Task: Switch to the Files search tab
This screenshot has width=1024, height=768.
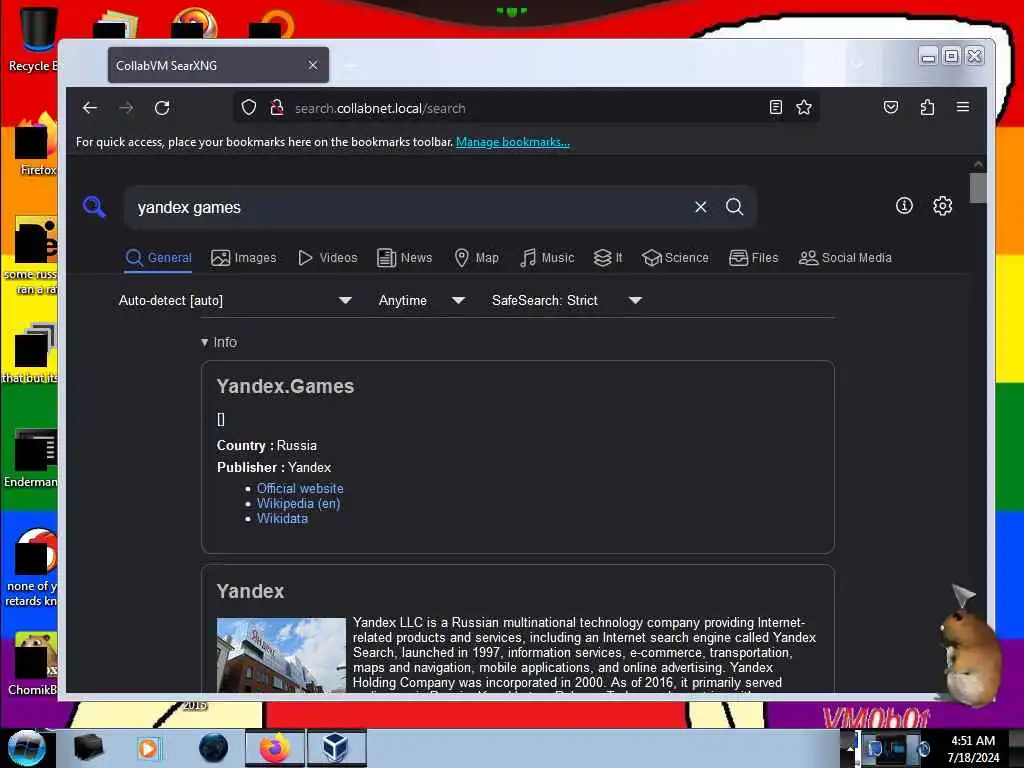Action: [x=754, y=257]
